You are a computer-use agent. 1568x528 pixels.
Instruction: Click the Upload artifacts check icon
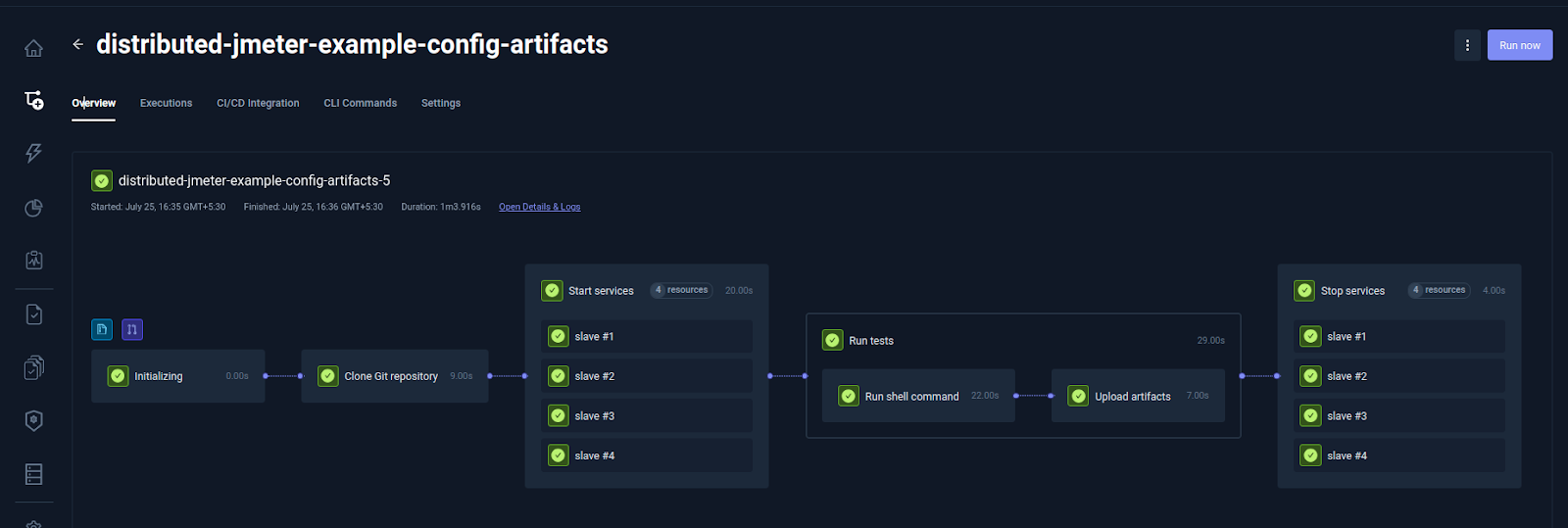[1078, 396]
